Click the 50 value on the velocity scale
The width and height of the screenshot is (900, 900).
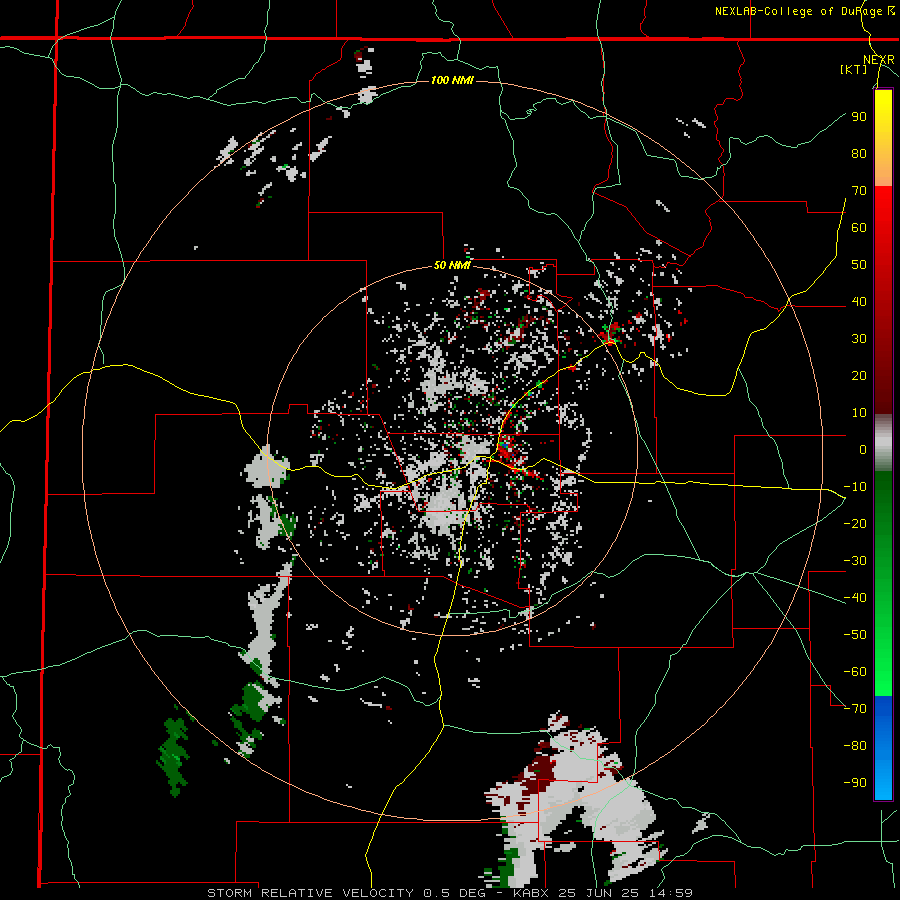(x=859, y=265)
